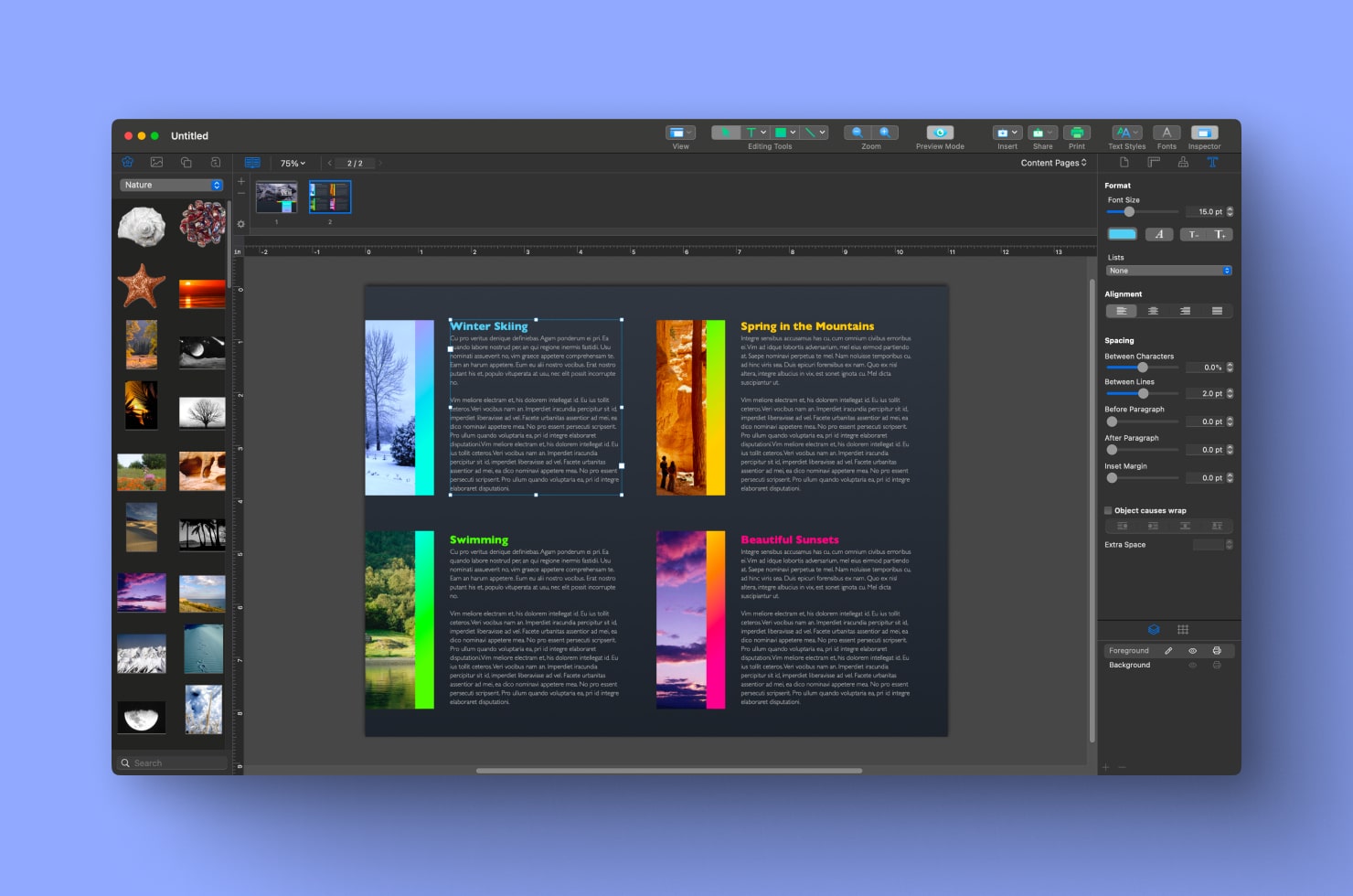This screenshot has height=896, width=1353.
Task: Open the Text format tab in the Inspector
Action: pyautogui.click(x=1213, y=163)
